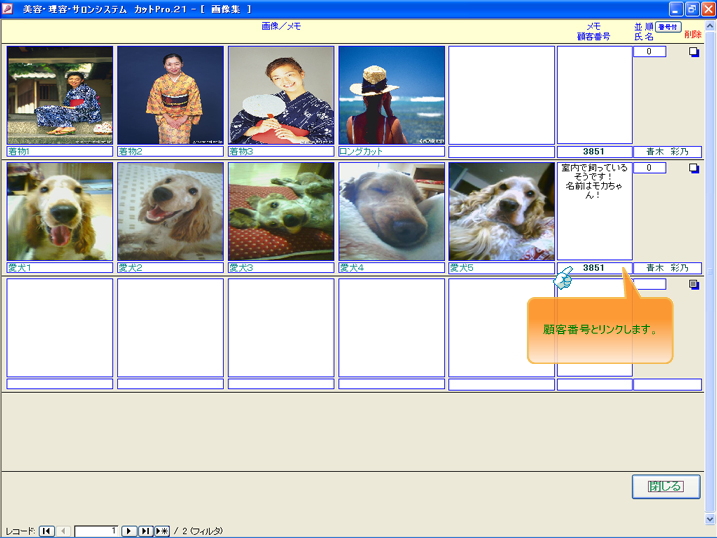Minimize the カットPro.21 window
717x538 pixels.
[676, 9]
